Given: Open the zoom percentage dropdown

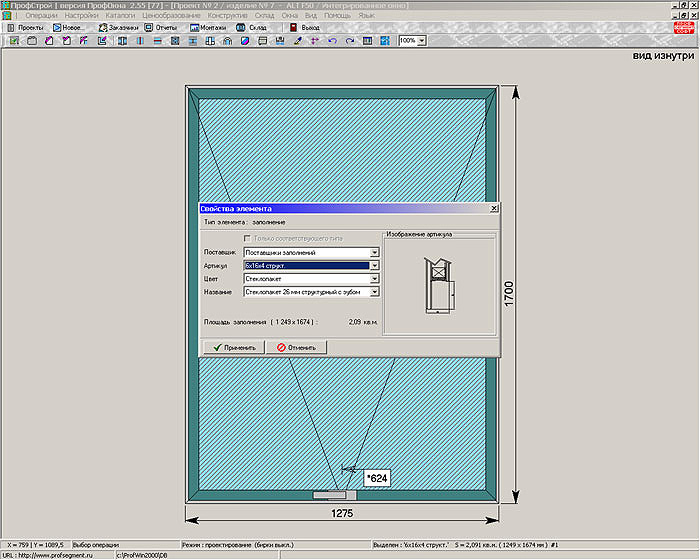Looking at the screenshot, I should pos(422,41).
